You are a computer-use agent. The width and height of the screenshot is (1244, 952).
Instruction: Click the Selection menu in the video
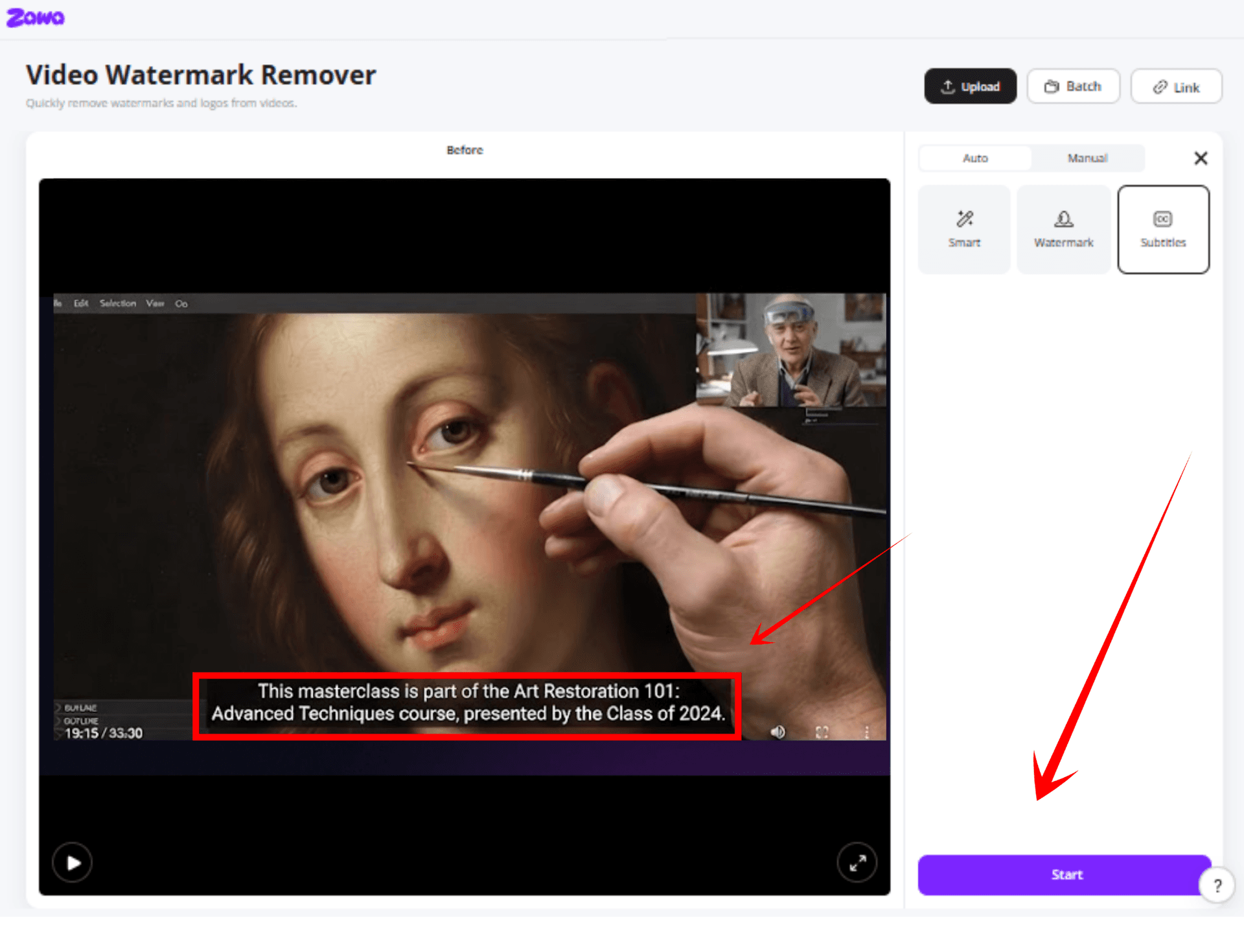click(118, 303)
